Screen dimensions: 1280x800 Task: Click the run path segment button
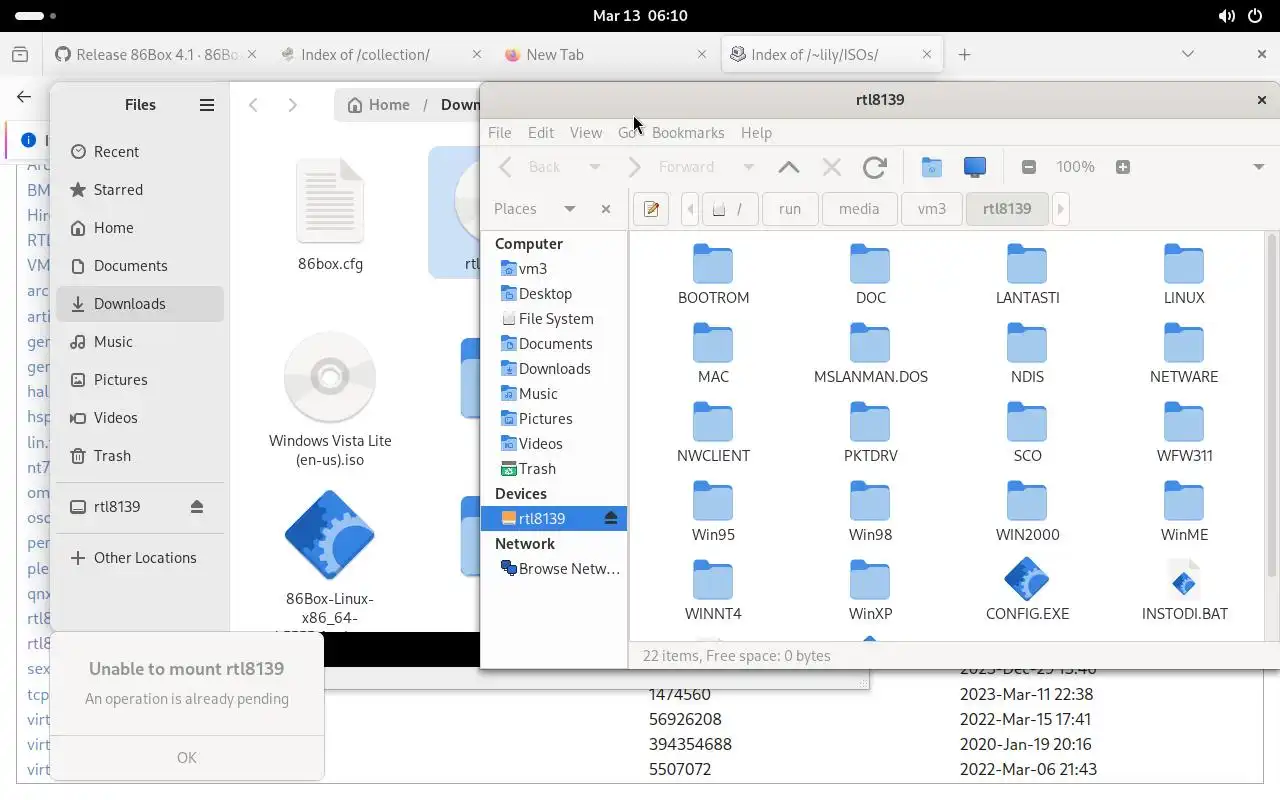tap(790, 209)
